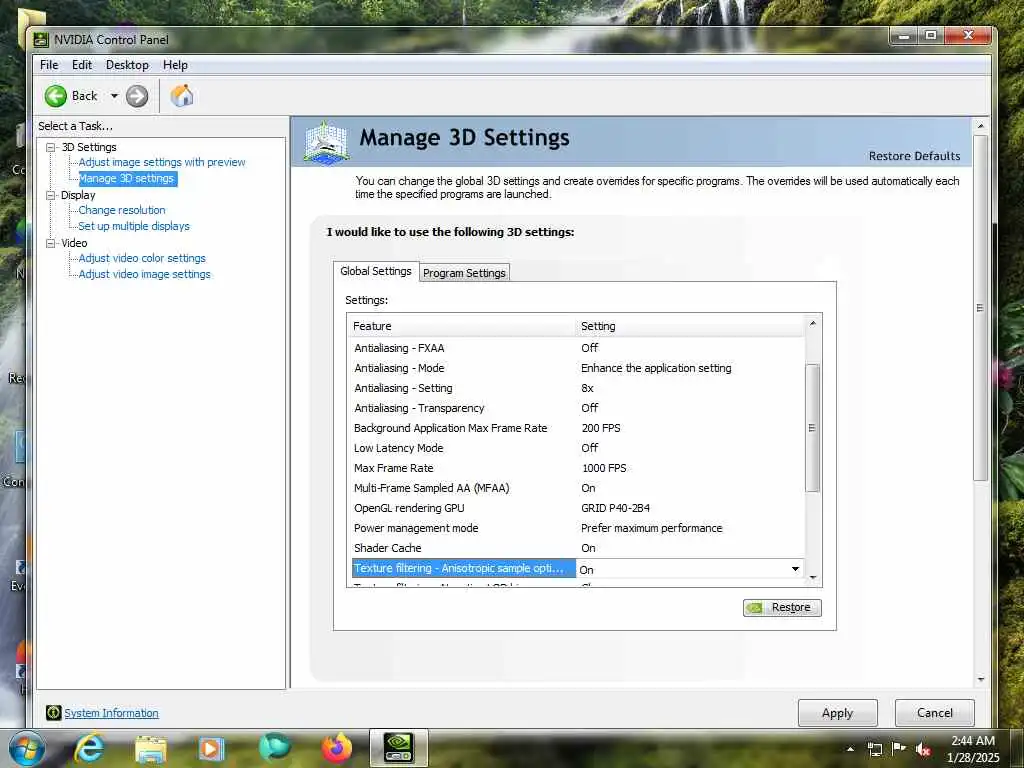This screenshot has width=1024, height=768.
Task: Click NVIDIA Control Panel taskbar button
Action: tap(398, 748)
